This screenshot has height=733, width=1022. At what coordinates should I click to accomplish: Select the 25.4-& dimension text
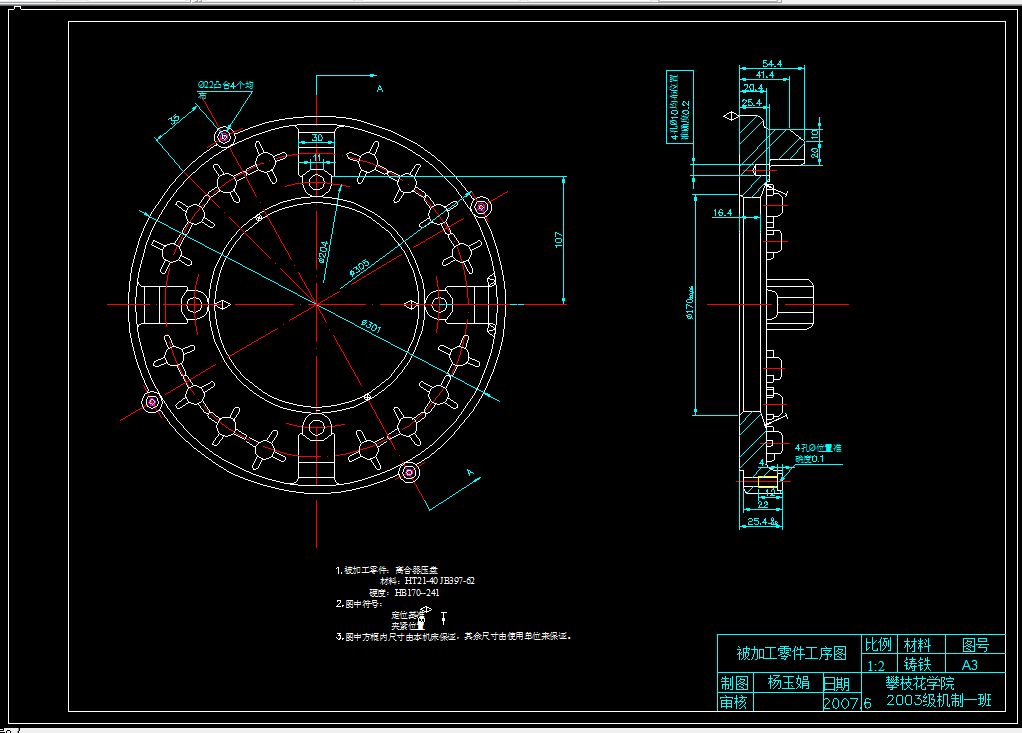click(x=763, y=521)
